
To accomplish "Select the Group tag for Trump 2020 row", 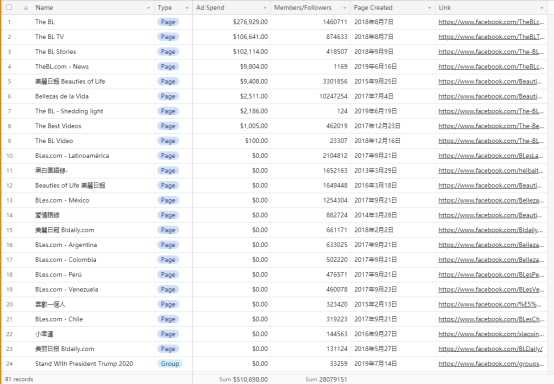I will coord(170,364).
